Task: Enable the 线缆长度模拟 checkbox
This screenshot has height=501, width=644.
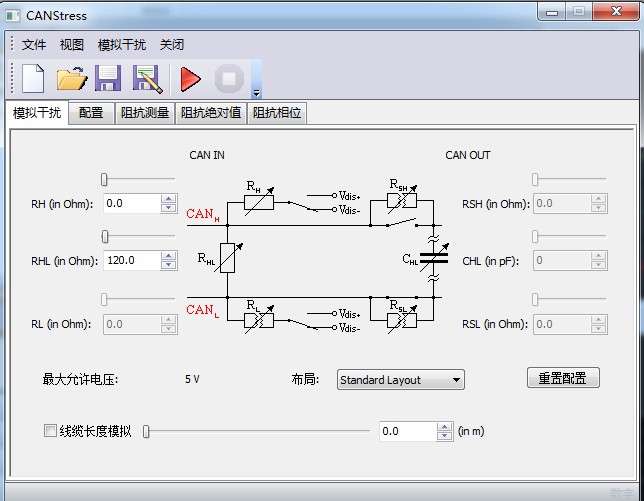Action: pyautogui.click(x=50, y=431)
